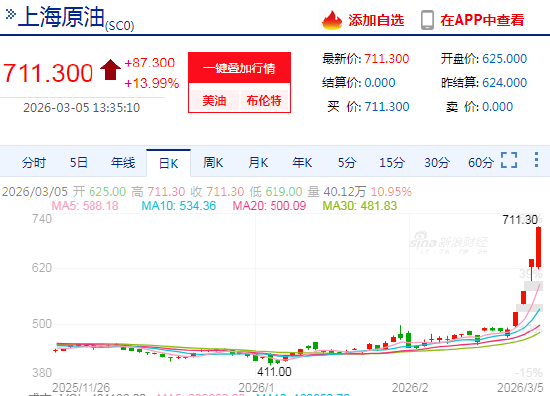Click the dark red up arrow beside price
This screenshot has width=550, height=396.
click(110, 69)
